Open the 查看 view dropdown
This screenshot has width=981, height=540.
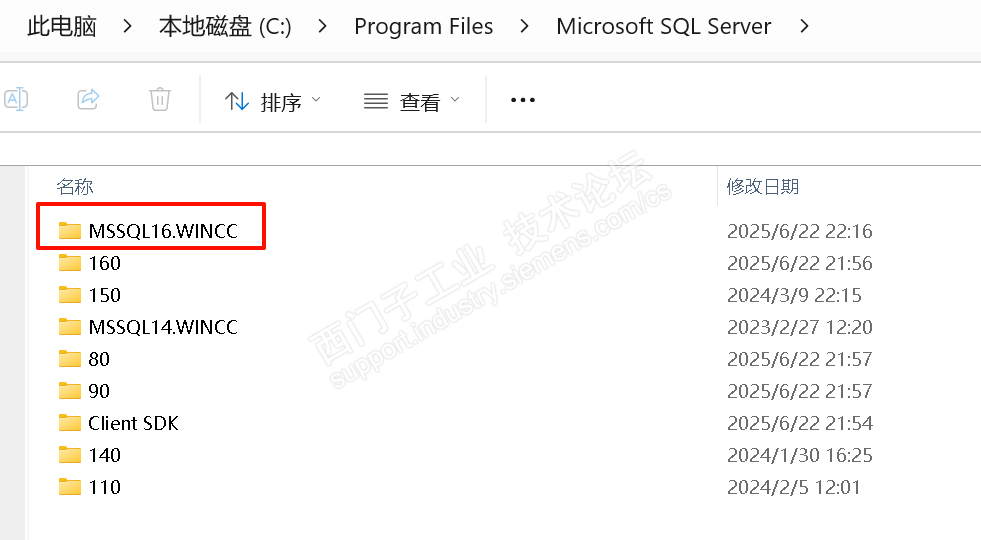point(411,101)
